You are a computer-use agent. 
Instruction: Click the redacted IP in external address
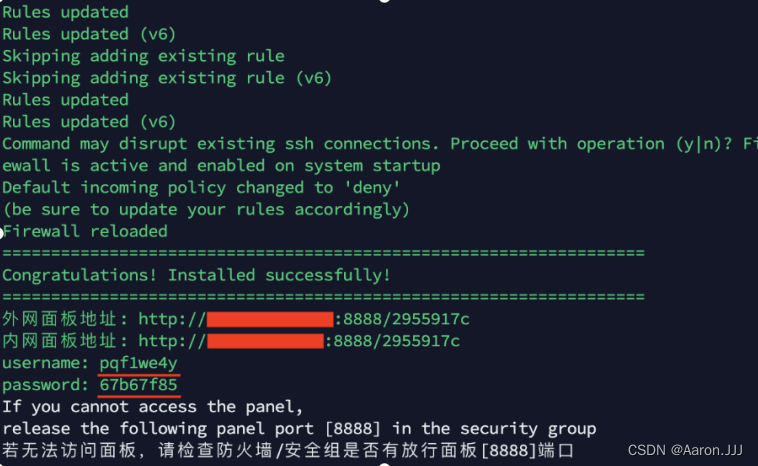(x=269, y=319)
